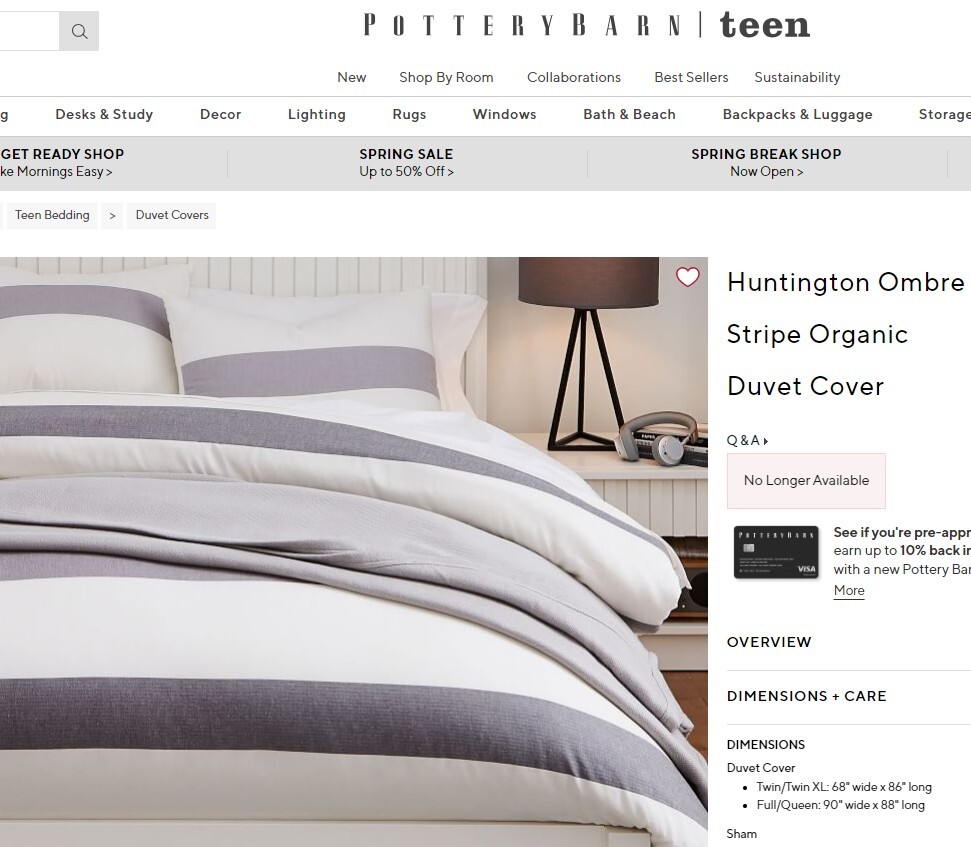Click More under credit card offer
The width and height of the screenshot is (971, 847).
[x=849, y=591]
